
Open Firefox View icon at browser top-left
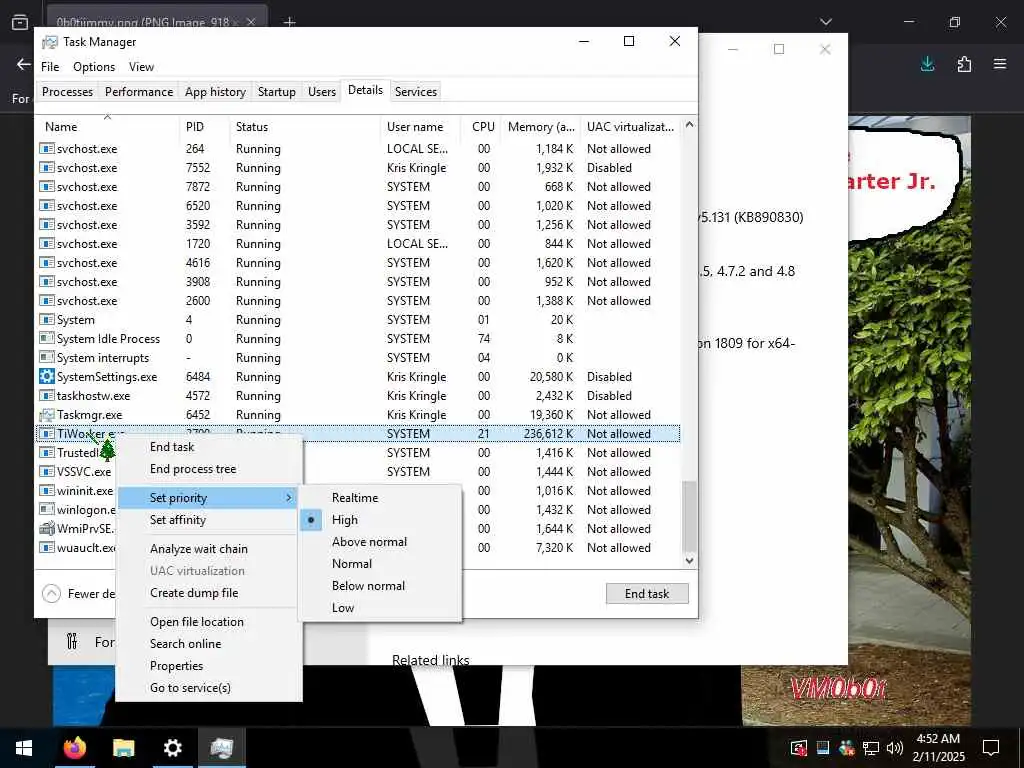[20, 22]
